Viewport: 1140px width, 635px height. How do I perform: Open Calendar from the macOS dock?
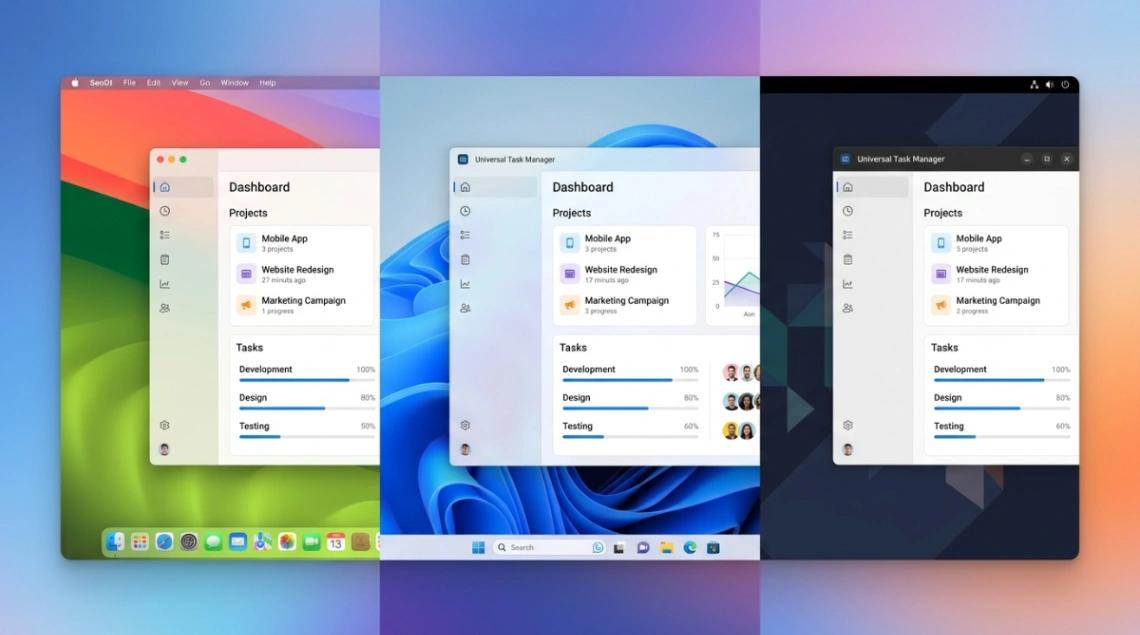coord(336,542)
